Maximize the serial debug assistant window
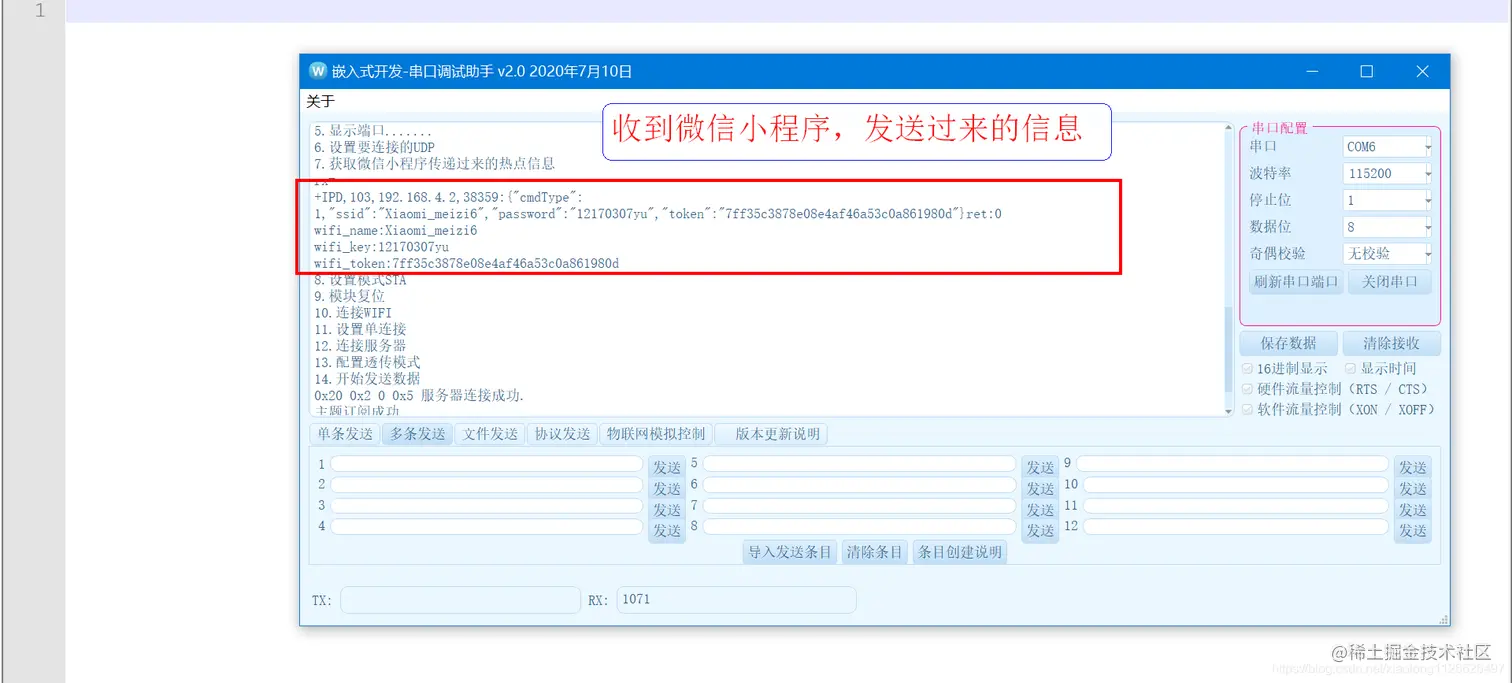This screenshot has height=683, width=1512. click(x=1367, y=71)
